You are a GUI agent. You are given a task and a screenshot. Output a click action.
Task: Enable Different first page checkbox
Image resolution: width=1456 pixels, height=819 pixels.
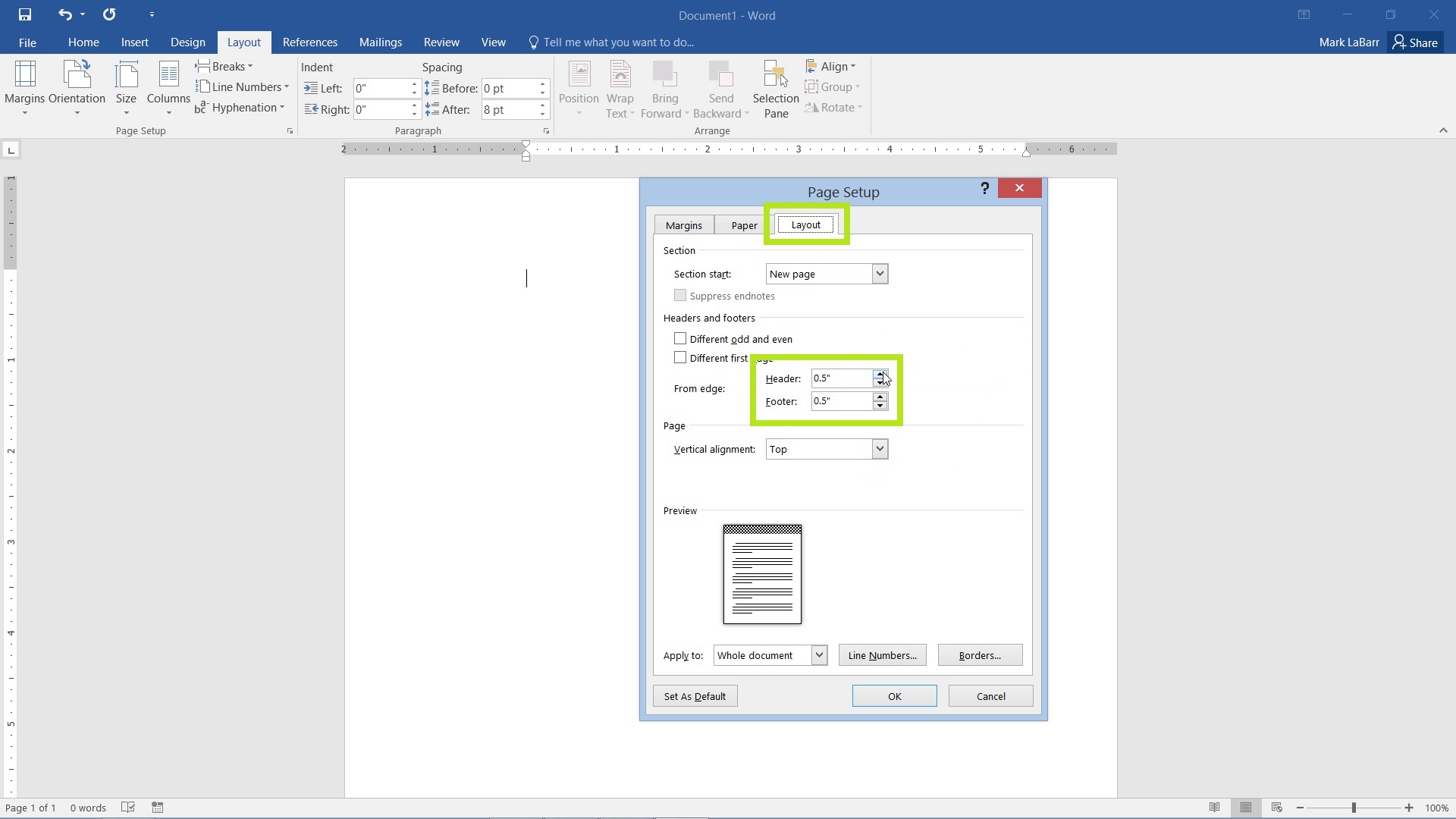pos(679,357)
